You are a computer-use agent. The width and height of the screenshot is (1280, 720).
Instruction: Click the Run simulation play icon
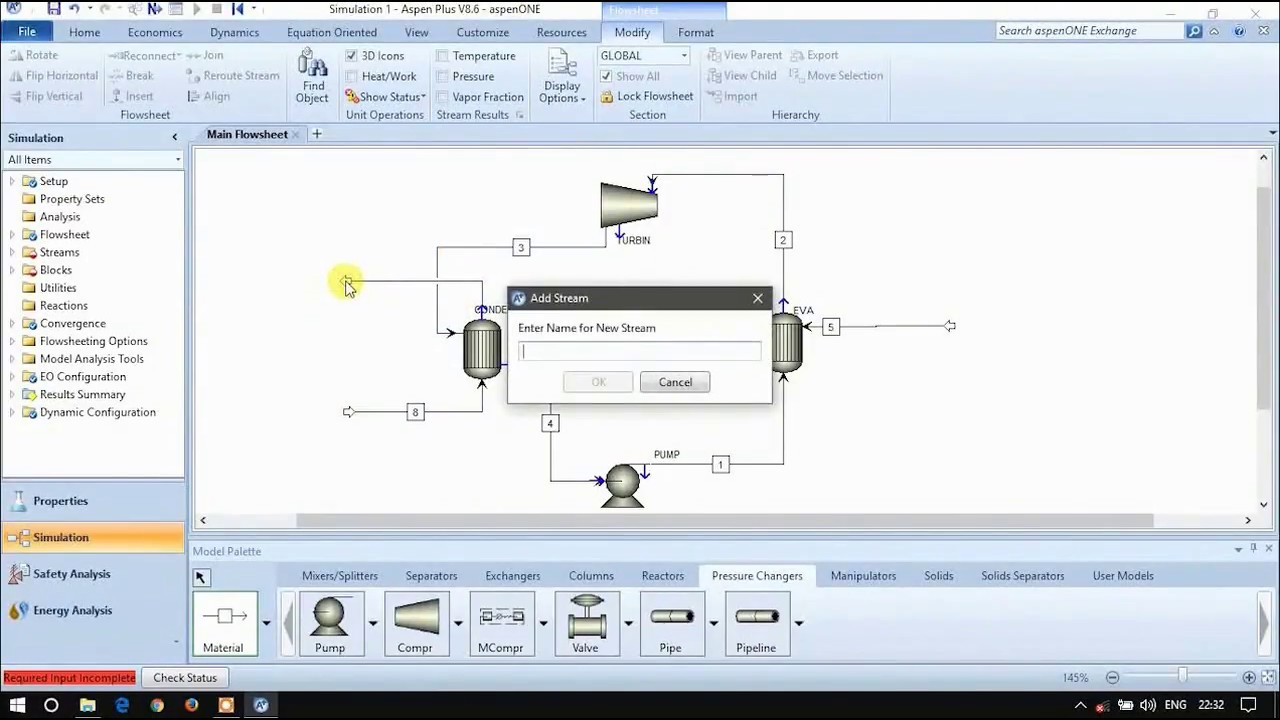pos(197,9)
